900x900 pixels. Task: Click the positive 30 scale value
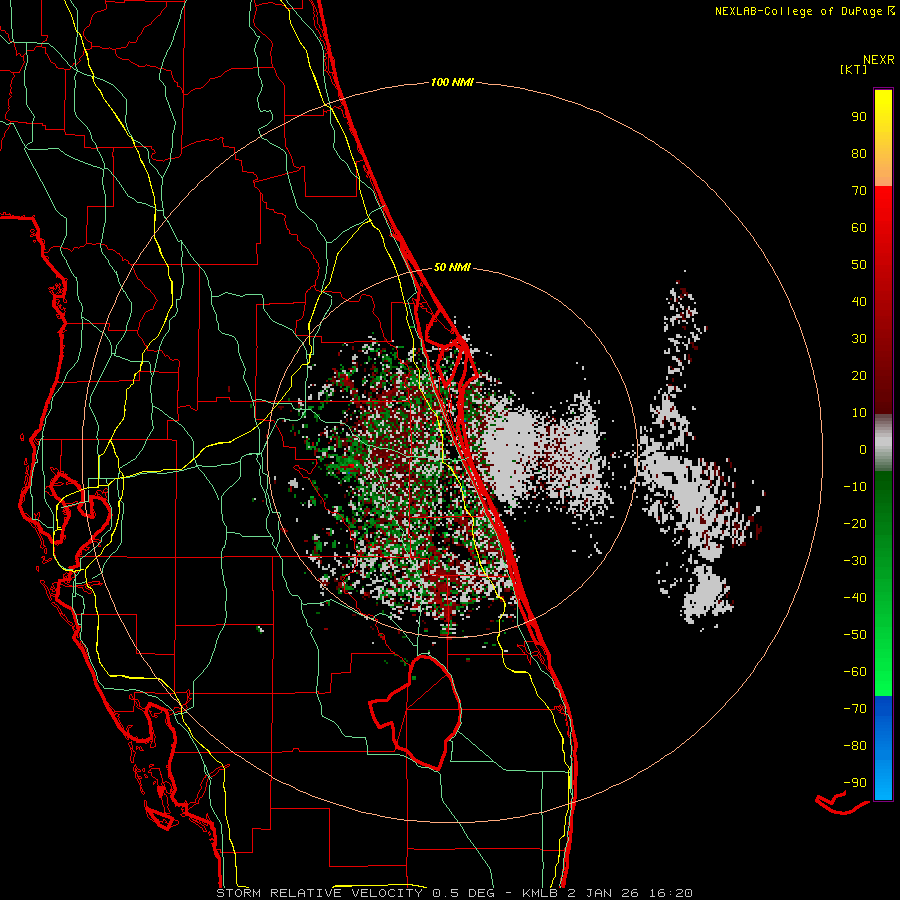pyautogui.click(x=859, y=339)
